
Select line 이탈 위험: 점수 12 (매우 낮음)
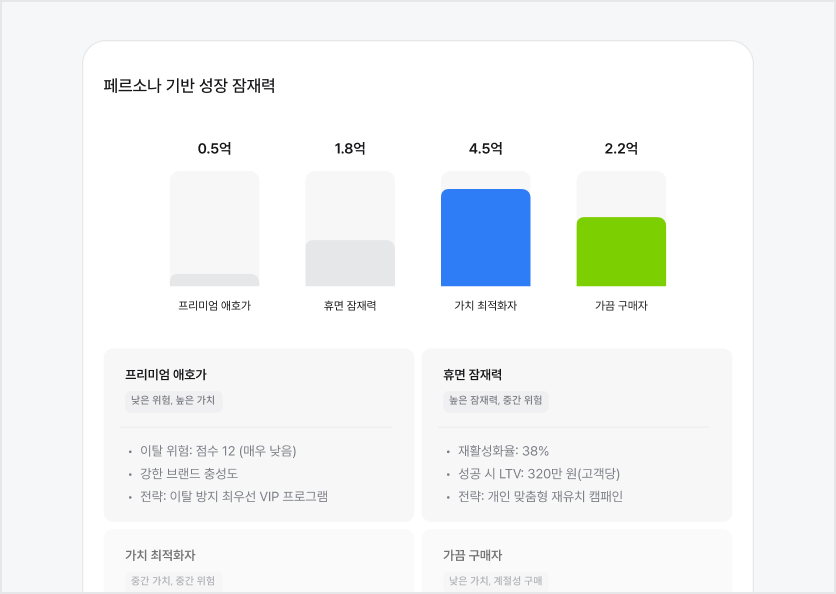218,451
